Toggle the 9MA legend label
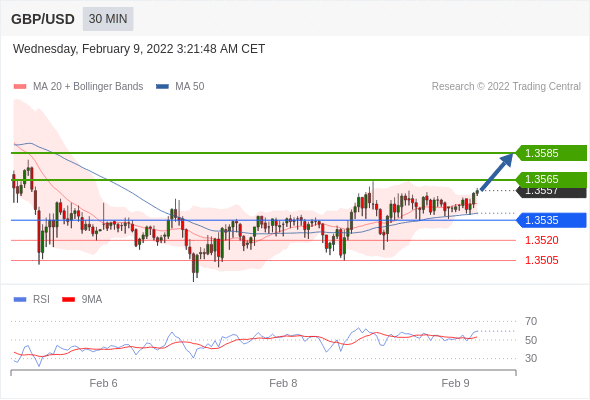The width and height of the screenshot is (590, 400). click(92, 300)
